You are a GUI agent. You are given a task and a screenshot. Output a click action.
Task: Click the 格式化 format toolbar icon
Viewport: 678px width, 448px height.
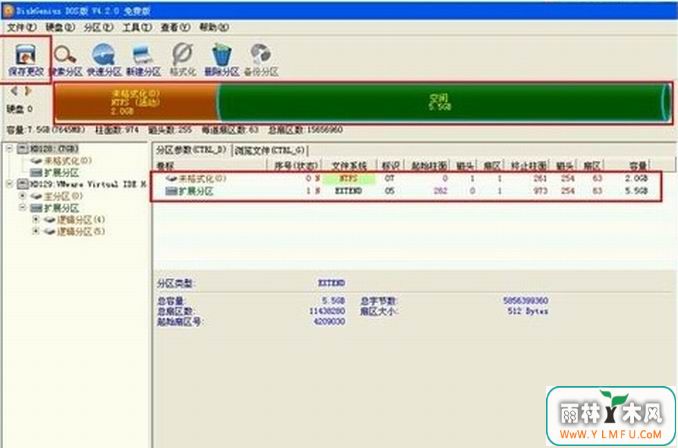182,60
